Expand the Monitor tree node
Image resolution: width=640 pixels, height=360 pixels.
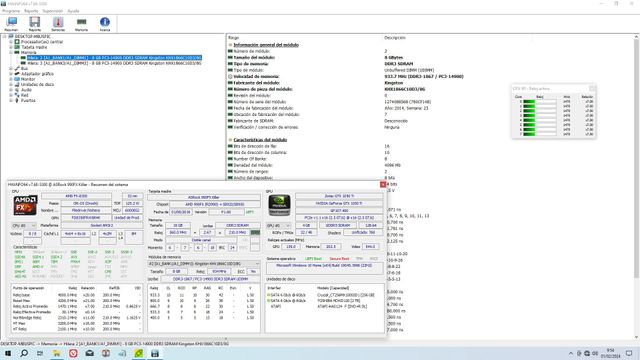click(x=11, y=79)
